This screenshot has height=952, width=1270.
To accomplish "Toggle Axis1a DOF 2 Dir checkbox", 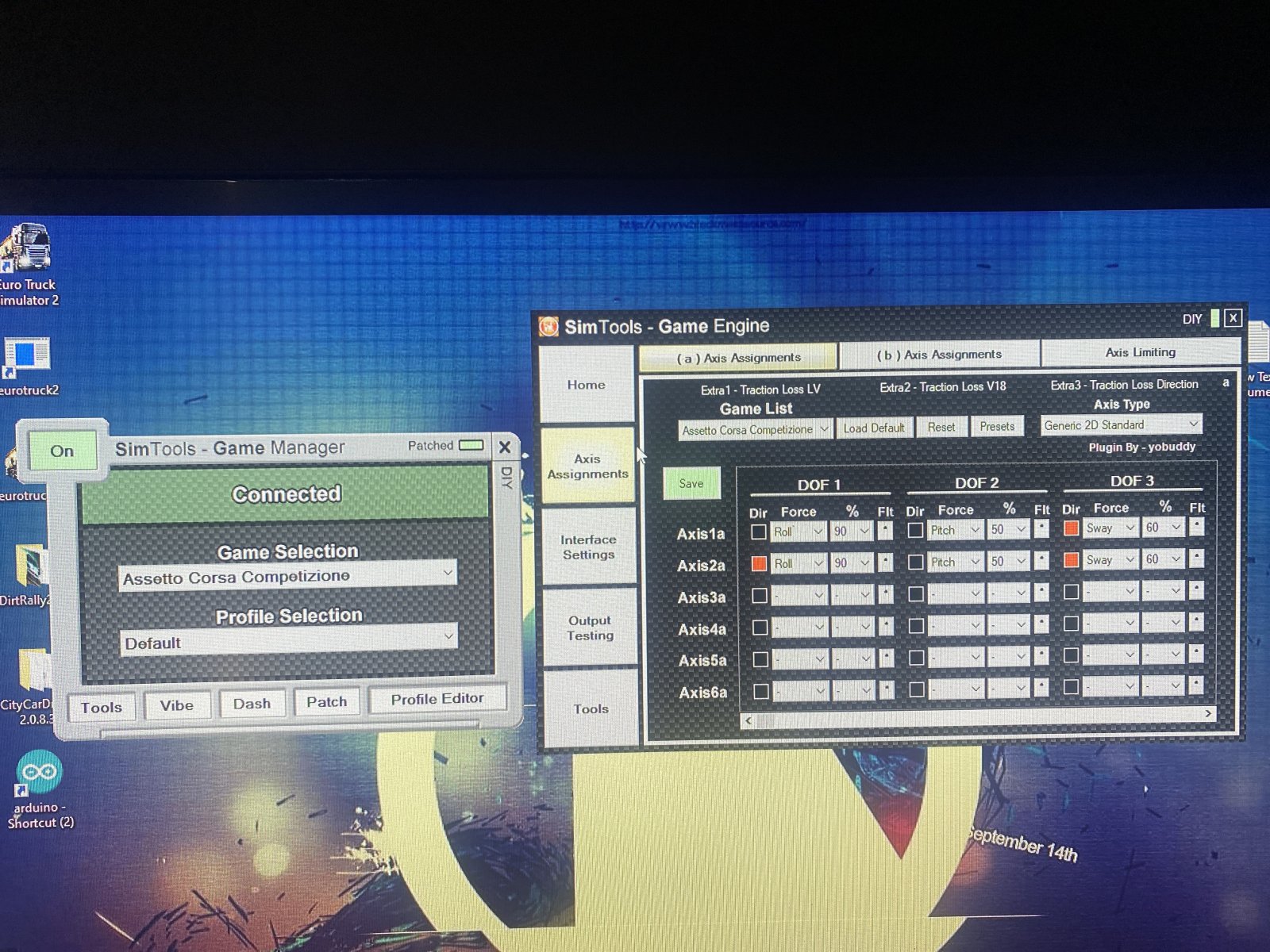I will point(915,529).
